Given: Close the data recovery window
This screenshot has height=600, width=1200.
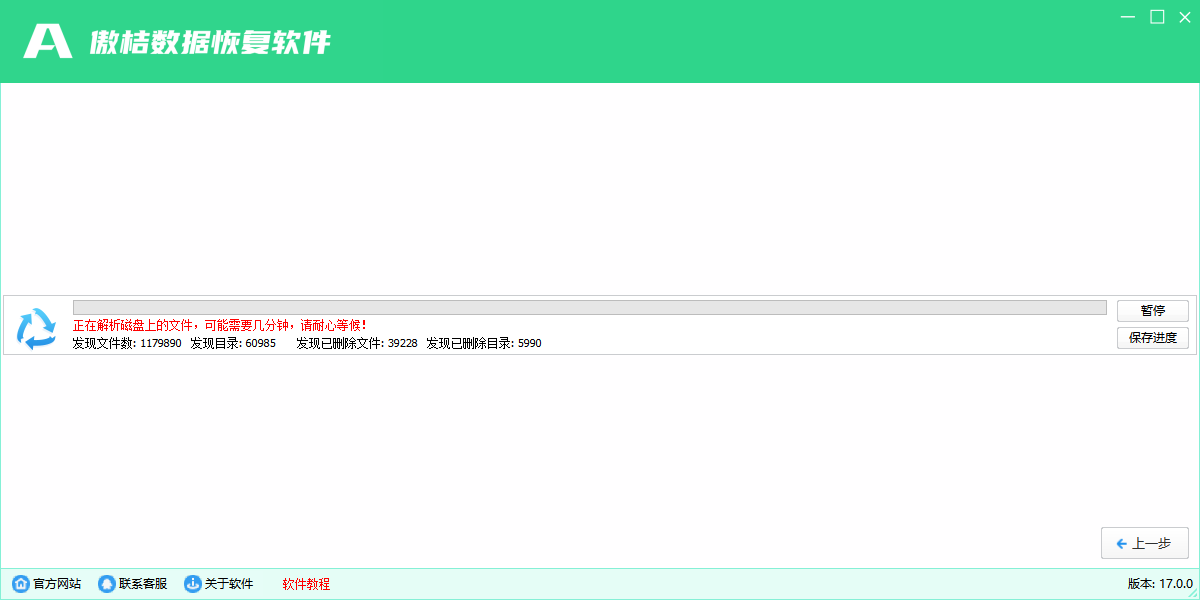Looking at the screenshot, I should tap(1185, 16).
